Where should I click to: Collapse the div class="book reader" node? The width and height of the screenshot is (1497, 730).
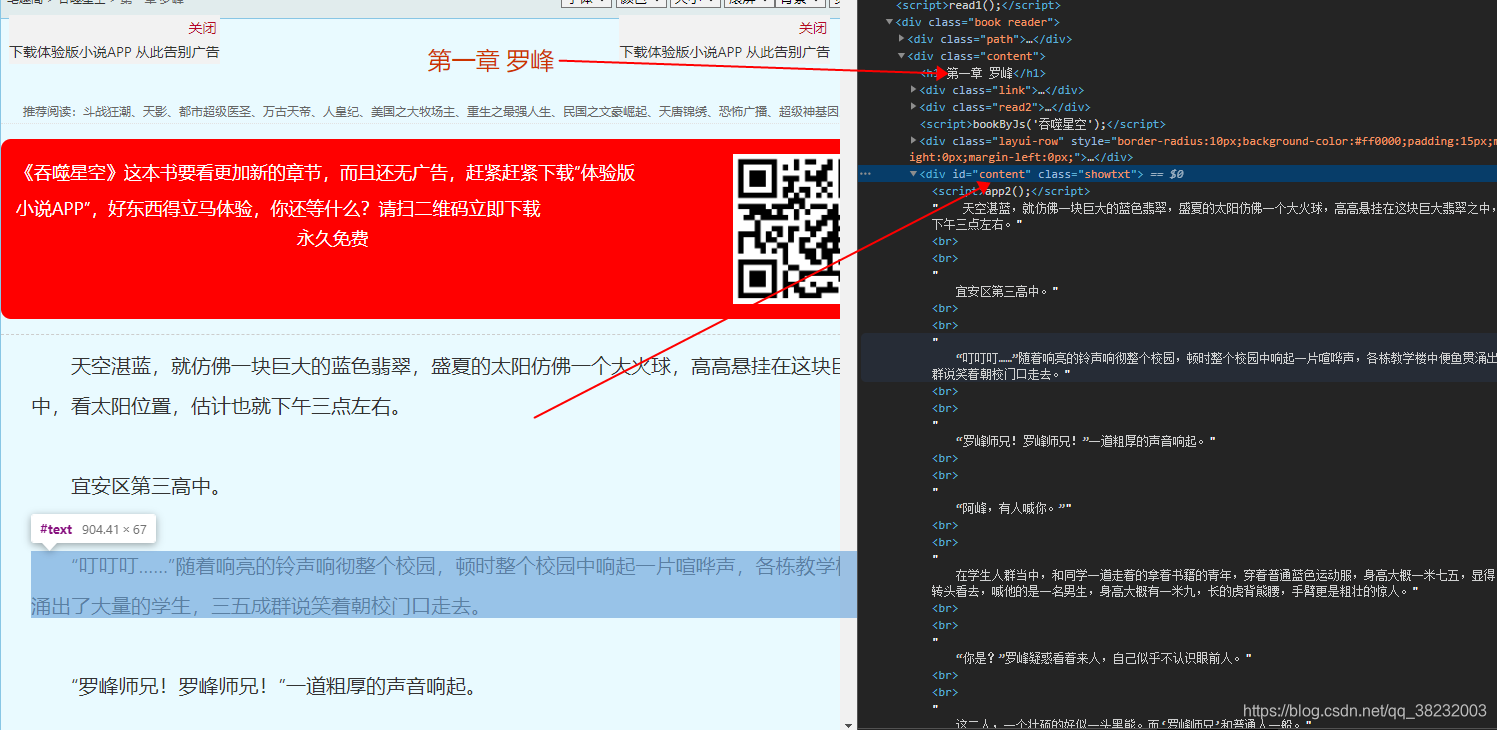click(x=890, y=22)
